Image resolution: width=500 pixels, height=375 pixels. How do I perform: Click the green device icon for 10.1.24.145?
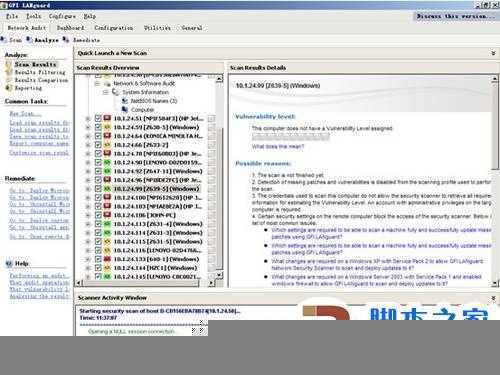107,277
